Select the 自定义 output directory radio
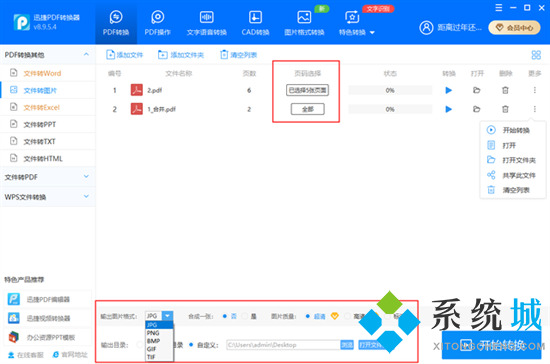 tap(191, 345)
